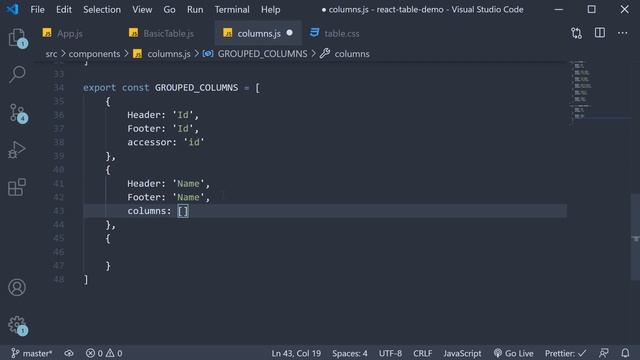The image size is (640, 360).
Task: Split the editor to the right
Action: [600, 33]
